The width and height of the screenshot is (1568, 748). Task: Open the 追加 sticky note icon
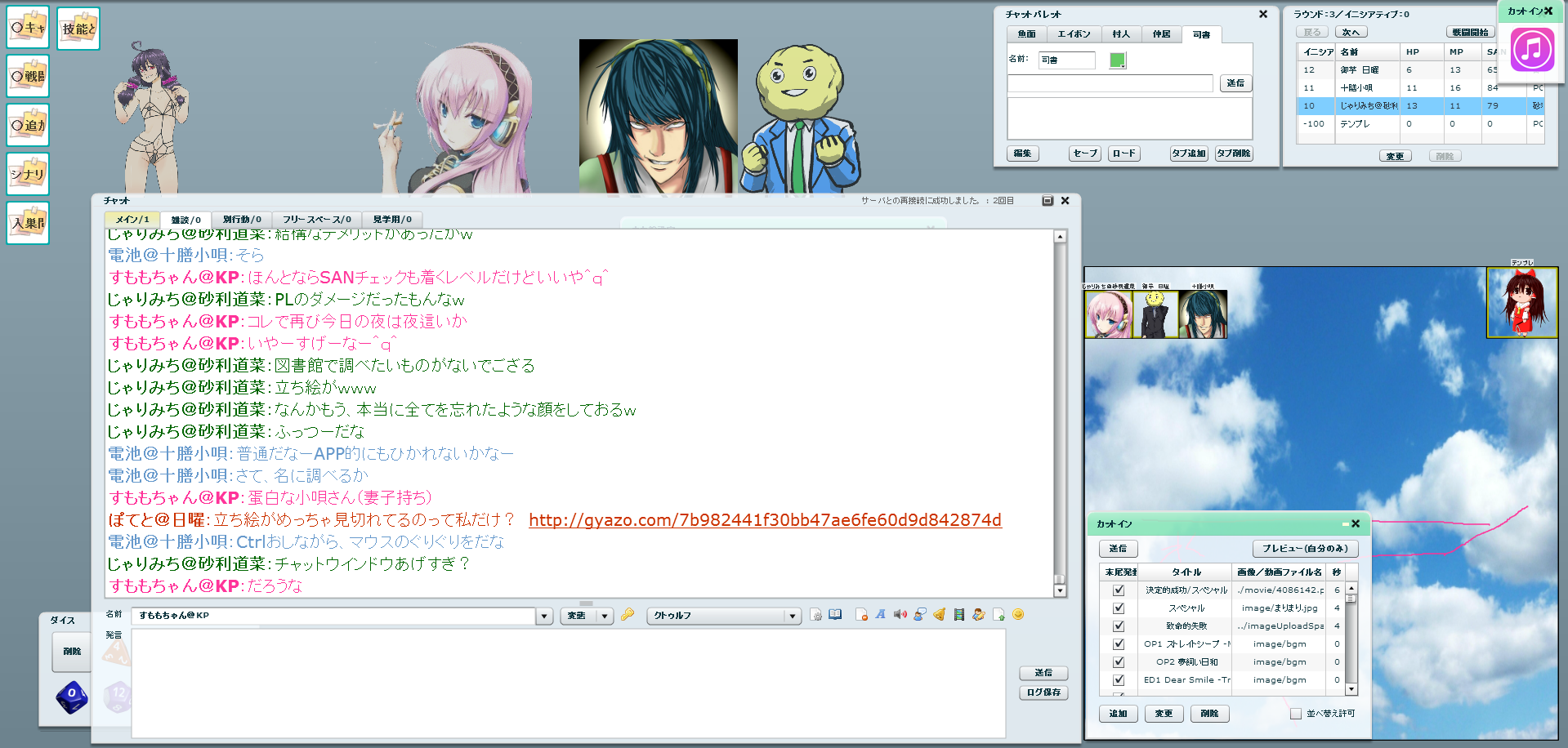coord(28,125)
